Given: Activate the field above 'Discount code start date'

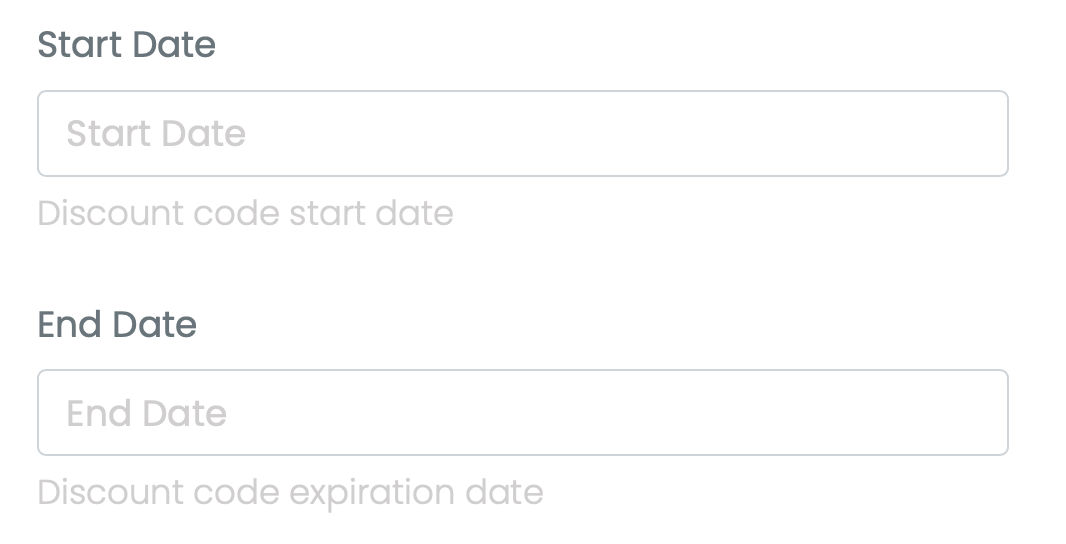Looking at the screenshot, I should 522,134.
